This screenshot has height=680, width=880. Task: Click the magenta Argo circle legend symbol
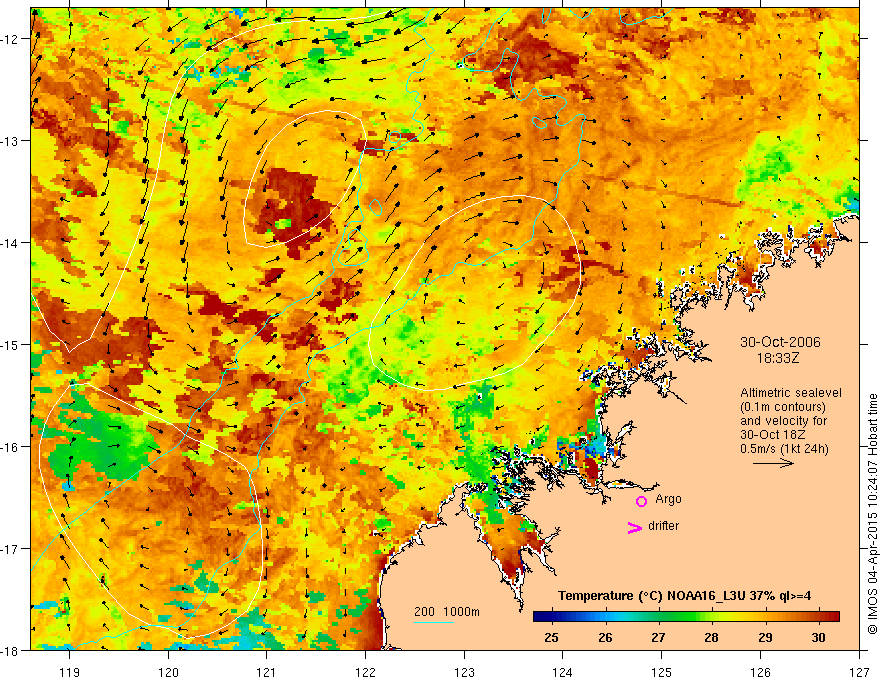641,501
